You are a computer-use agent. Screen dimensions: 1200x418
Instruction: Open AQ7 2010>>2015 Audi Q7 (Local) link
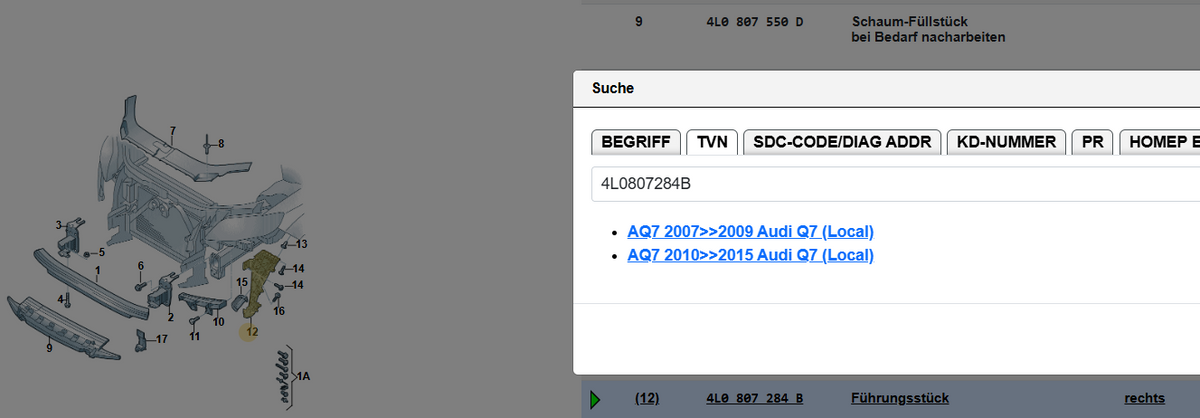pyautogui.click(x=751, y=255)
